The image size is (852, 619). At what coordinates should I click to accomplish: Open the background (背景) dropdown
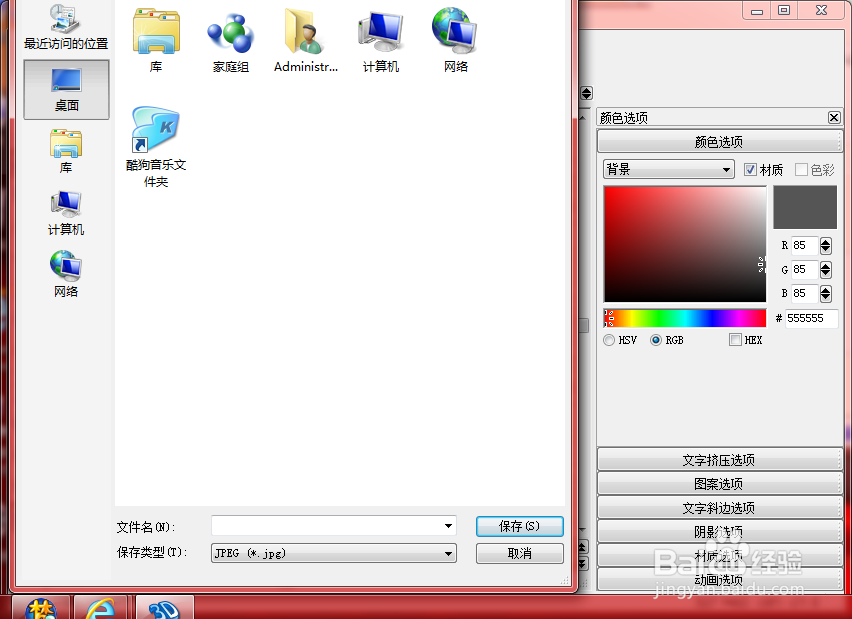coord(669,170)
